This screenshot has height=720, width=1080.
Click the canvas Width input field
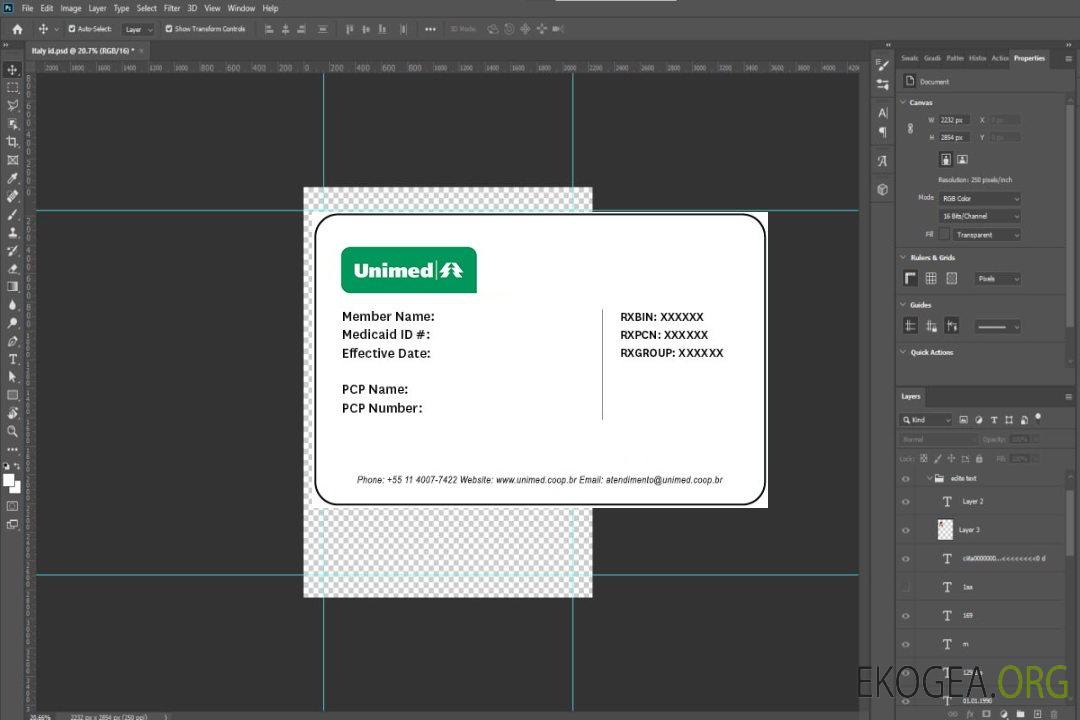click(x=954, y=120)
